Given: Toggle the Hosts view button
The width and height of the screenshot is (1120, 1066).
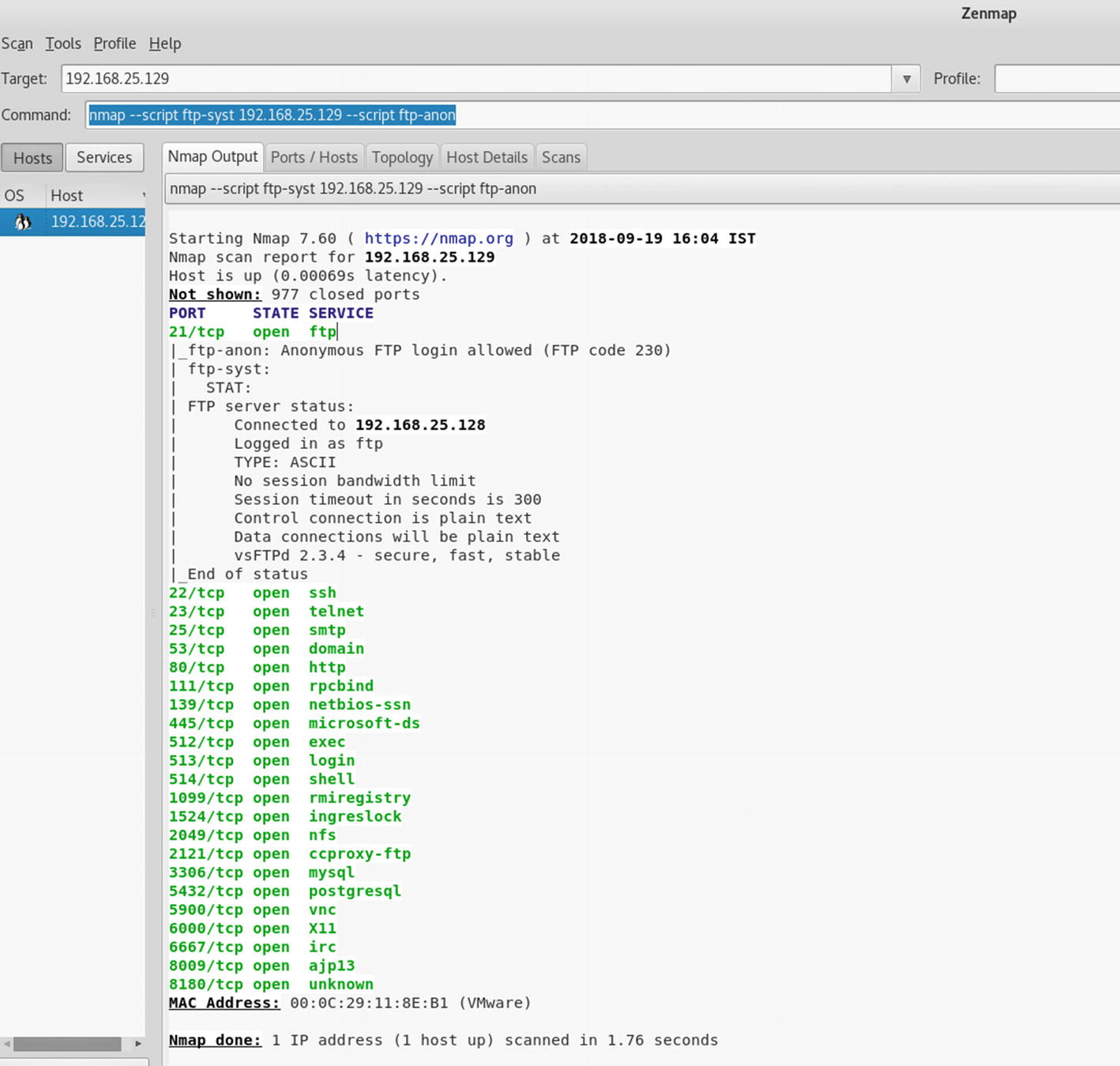Looking at the screenshot, I should pyautogui.click(x=32, y=157).
